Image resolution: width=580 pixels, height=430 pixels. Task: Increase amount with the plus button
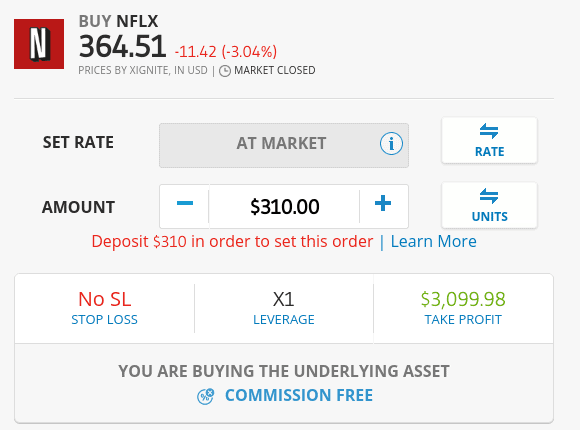(x=383, y=204)
